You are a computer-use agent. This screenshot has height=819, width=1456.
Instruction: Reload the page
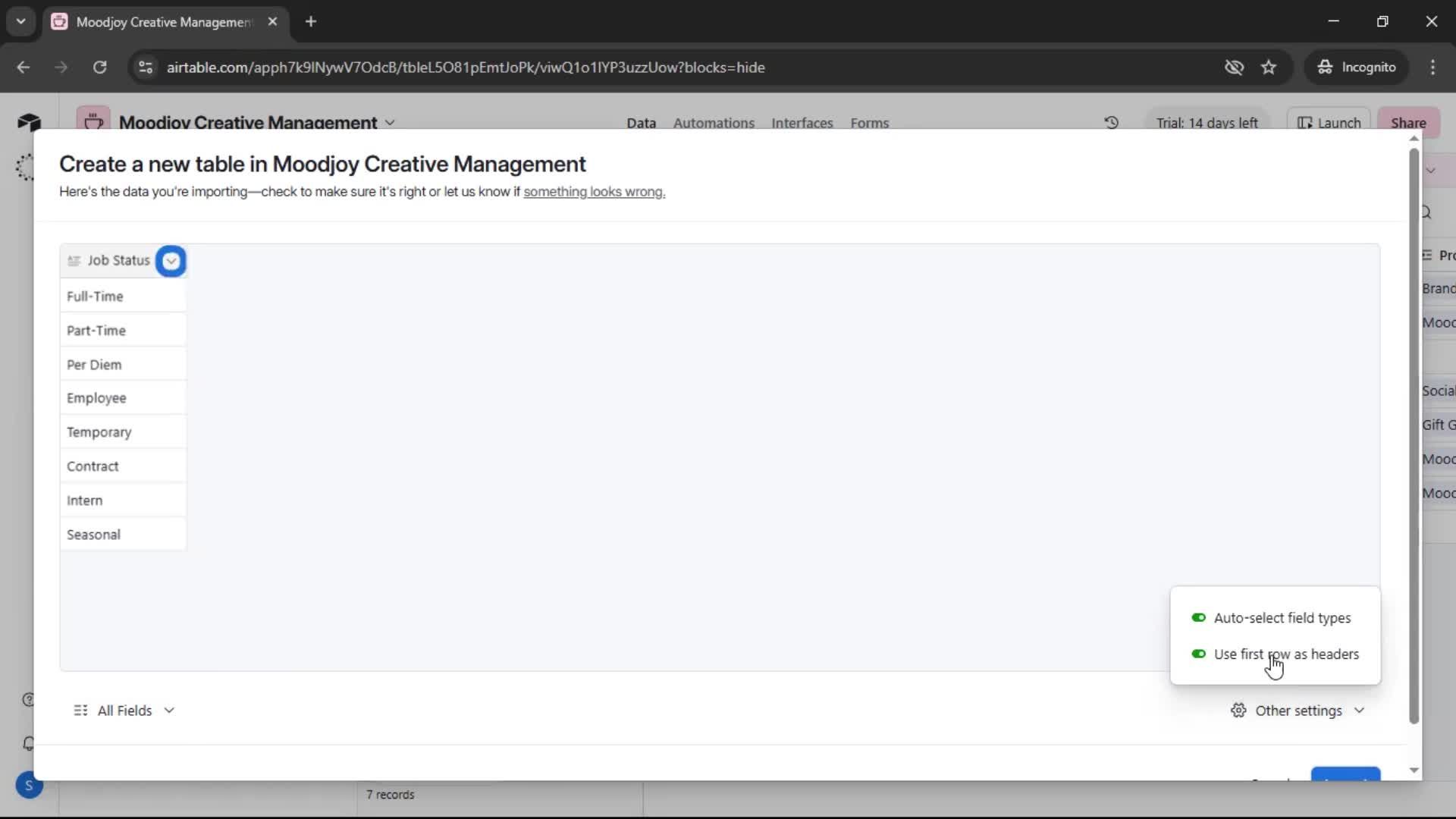pyautogui.click(x=99, y=67)
